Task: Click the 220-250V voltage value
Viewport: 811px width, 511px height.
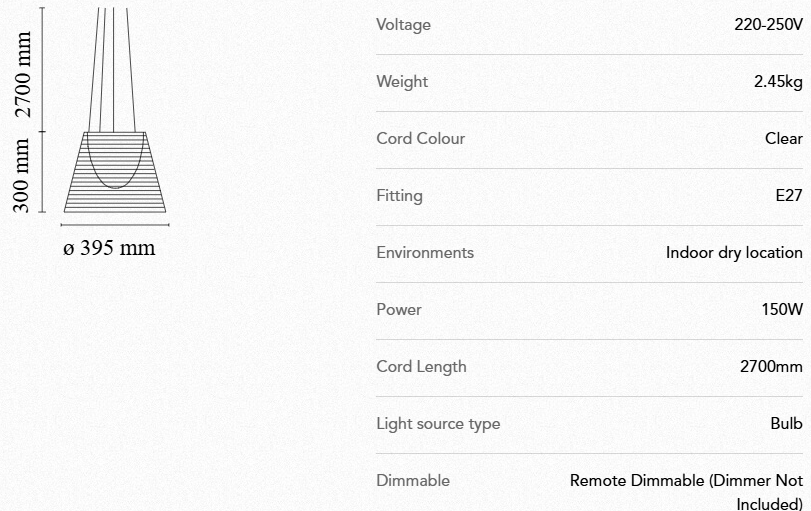Action: pos(768,25)
